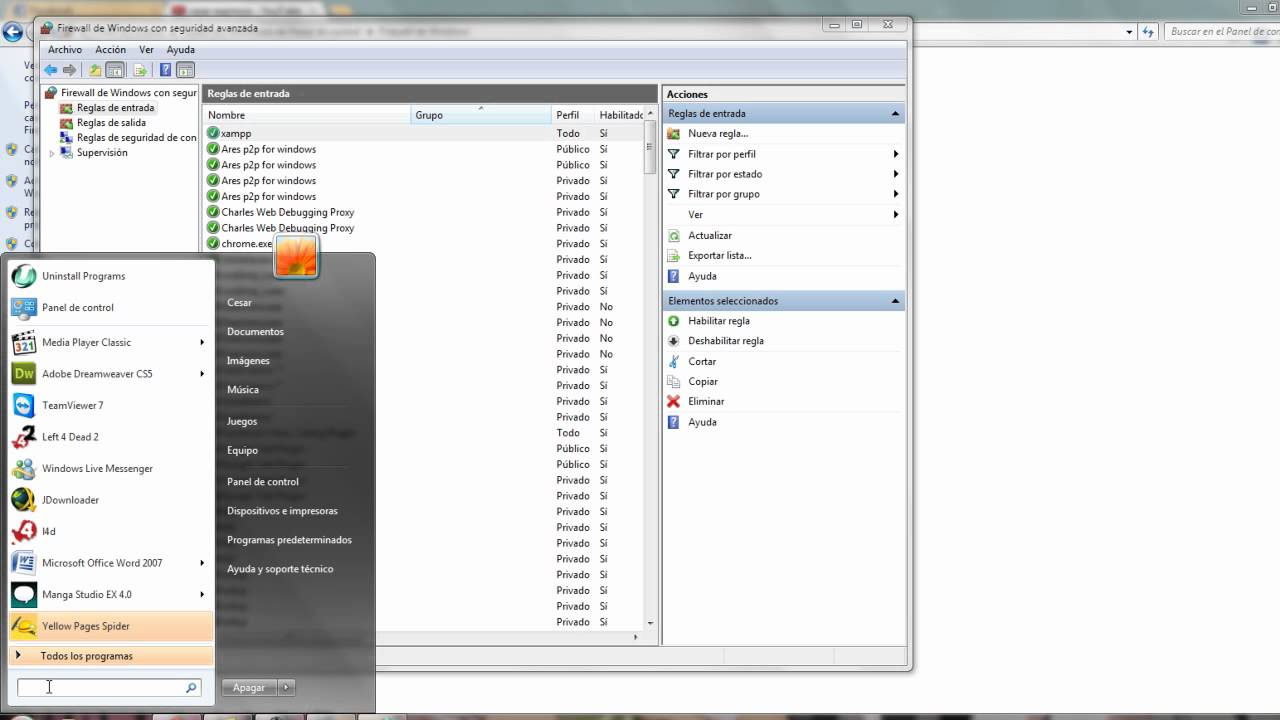Open the Filtrar por perfil submenu arrow
The width and height of the screenshot is (1280, 720).
(x=895, y=154)
